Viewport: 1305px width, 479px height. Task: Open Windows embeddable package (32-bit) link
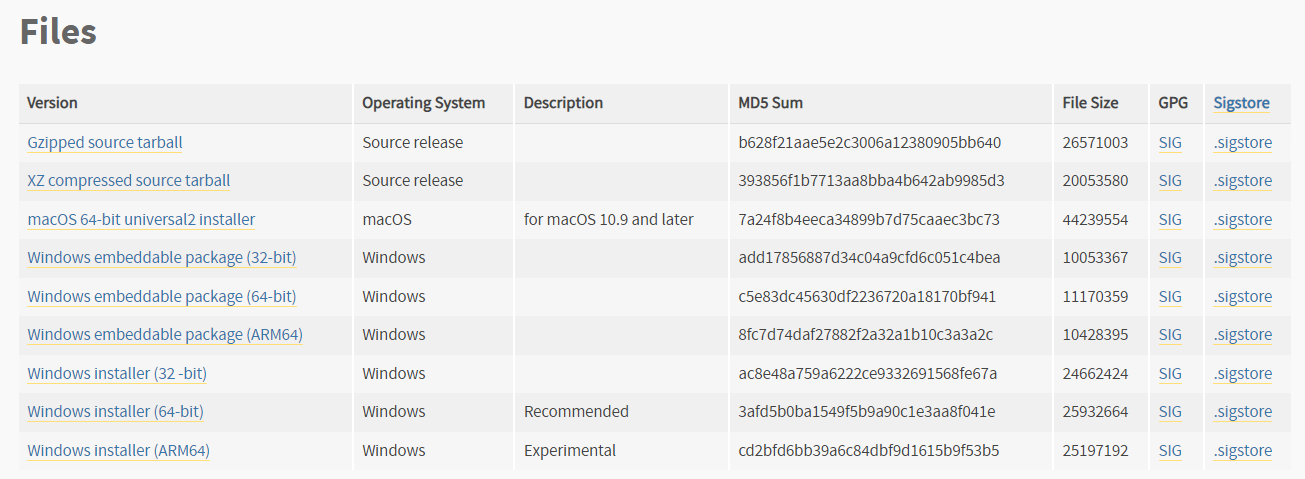click(x=162, y=258)
